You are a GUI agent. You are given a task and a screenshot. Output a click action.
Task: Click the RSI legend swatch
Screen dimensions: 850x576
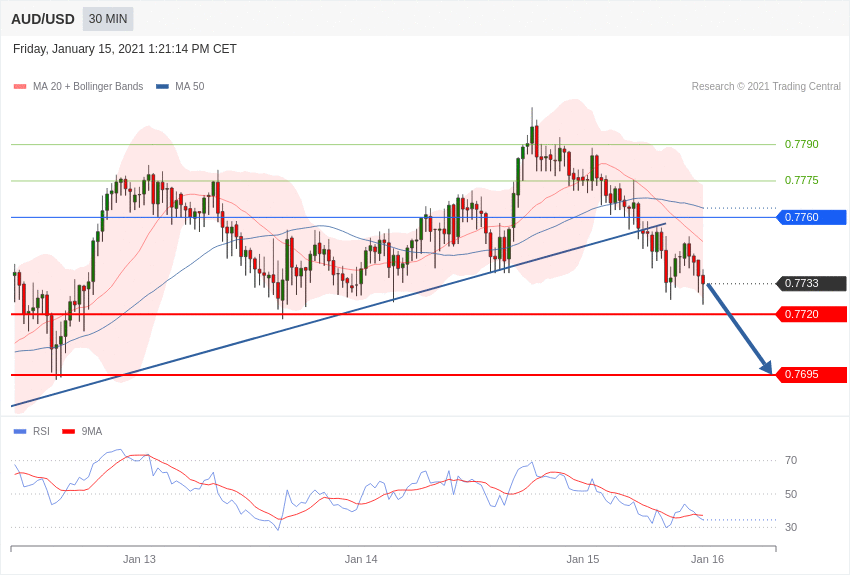tap(20, 432)
